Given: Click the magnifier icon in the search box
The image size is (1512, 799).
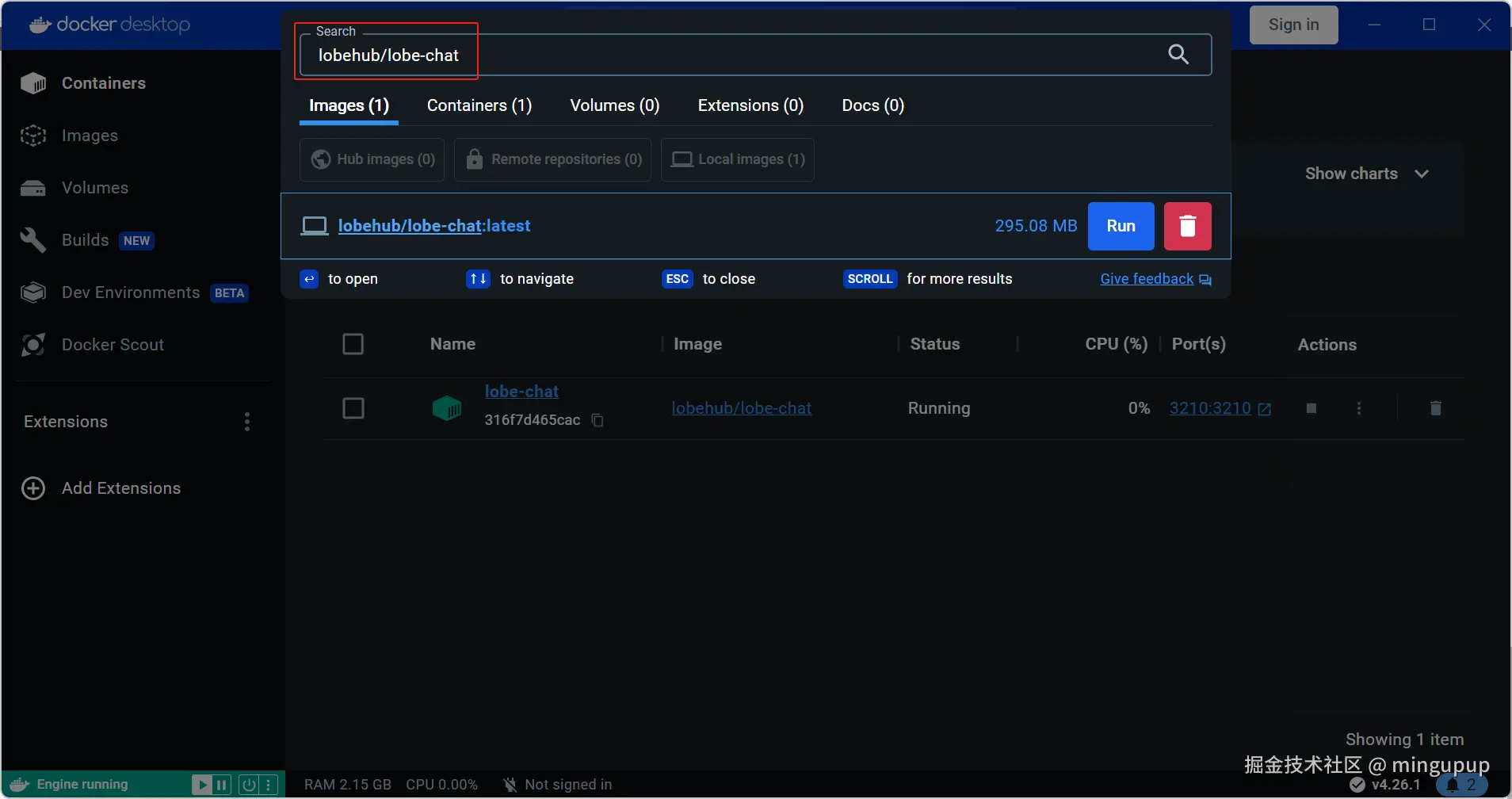Looking at the screenshot, I should [x=1178, y=54].
